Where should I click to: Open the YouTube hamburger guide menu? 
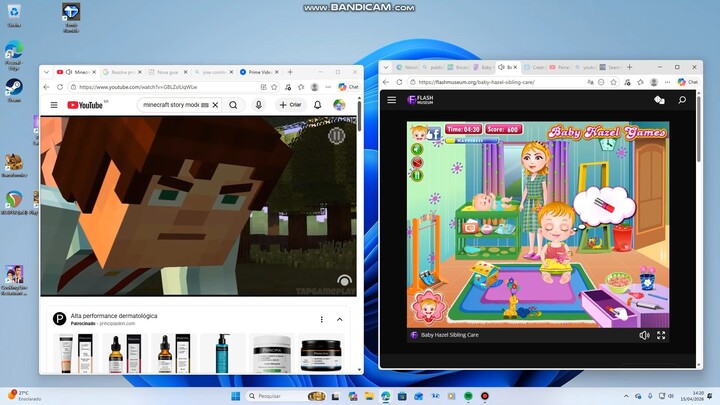tap(55, 104)
